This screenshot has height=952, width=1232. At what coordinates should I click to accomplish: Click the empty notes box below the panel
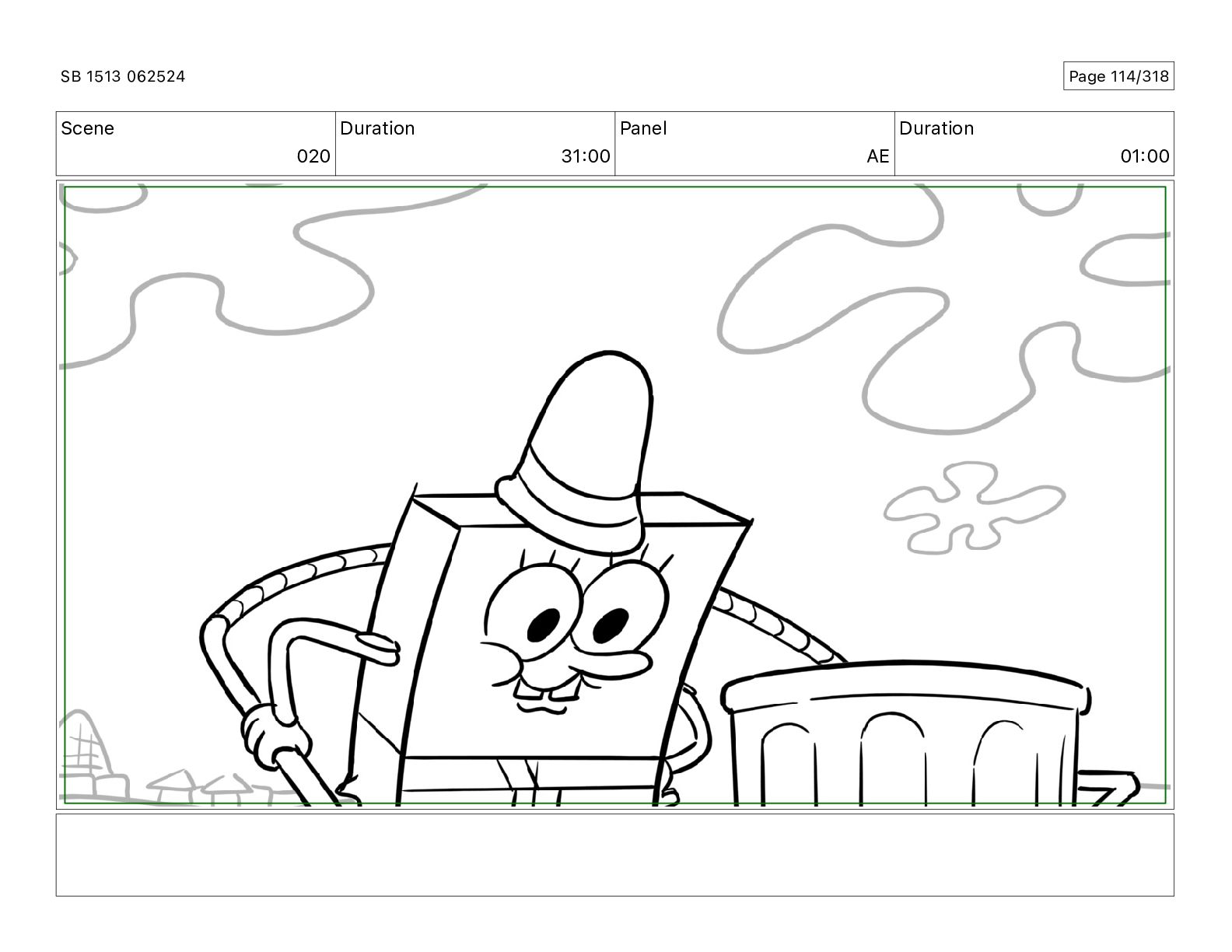[x=614, y=855]
